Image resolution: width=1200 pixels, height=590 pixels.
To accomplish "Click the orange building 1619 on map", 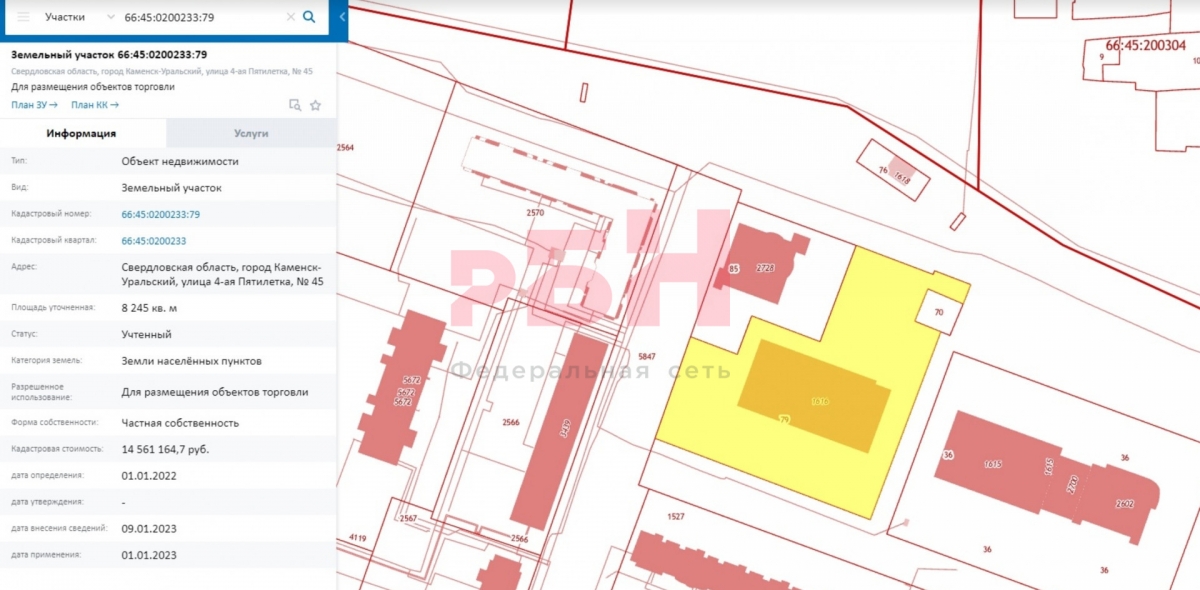I will coord(814,395).
